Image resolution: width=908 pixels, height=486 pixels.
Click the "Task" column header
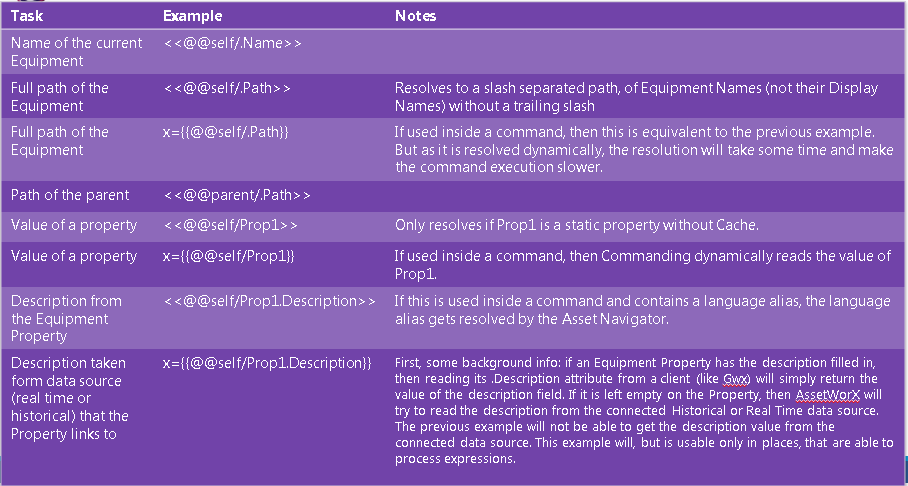point(27,16)
